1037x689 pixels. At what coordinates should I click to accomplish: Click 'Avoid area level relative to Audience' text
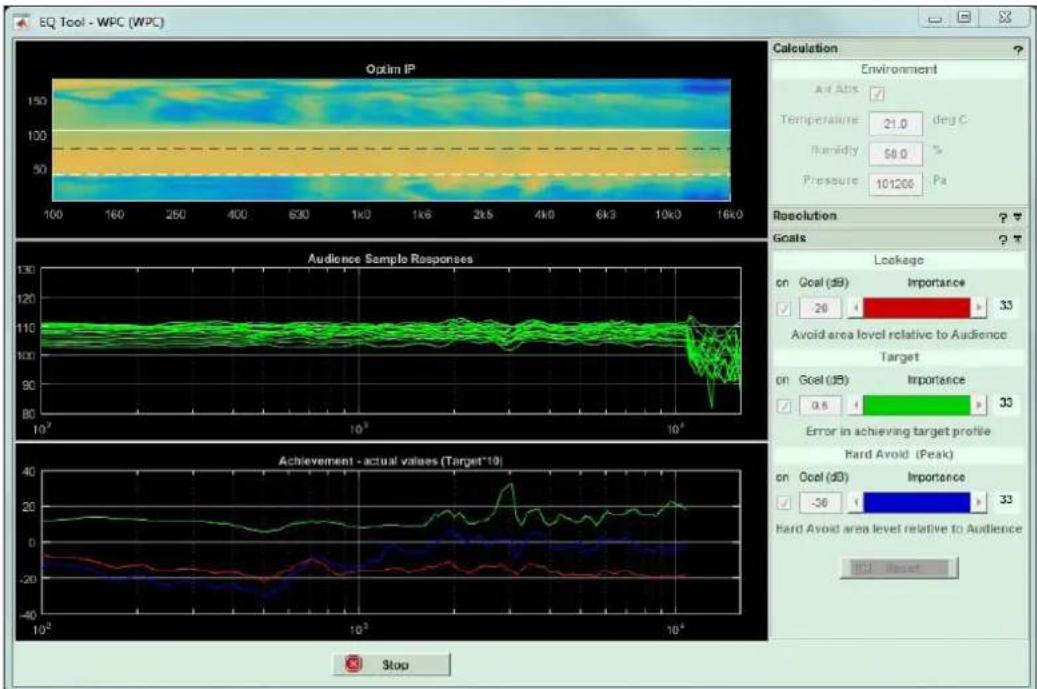pyautogui.click(x=899, y=335)
